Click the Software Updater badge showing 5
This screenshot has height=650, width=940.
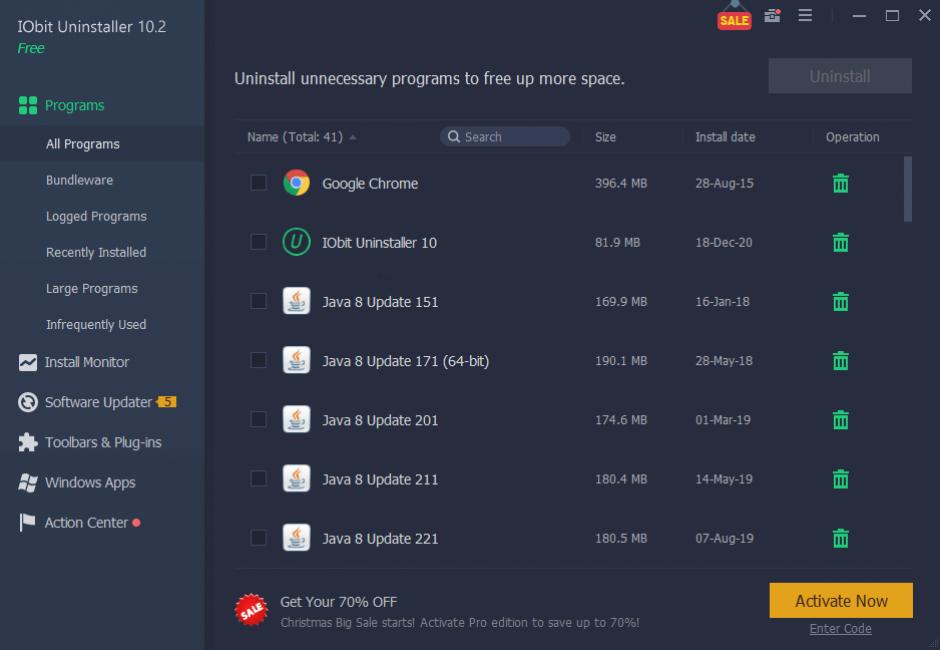167,402
